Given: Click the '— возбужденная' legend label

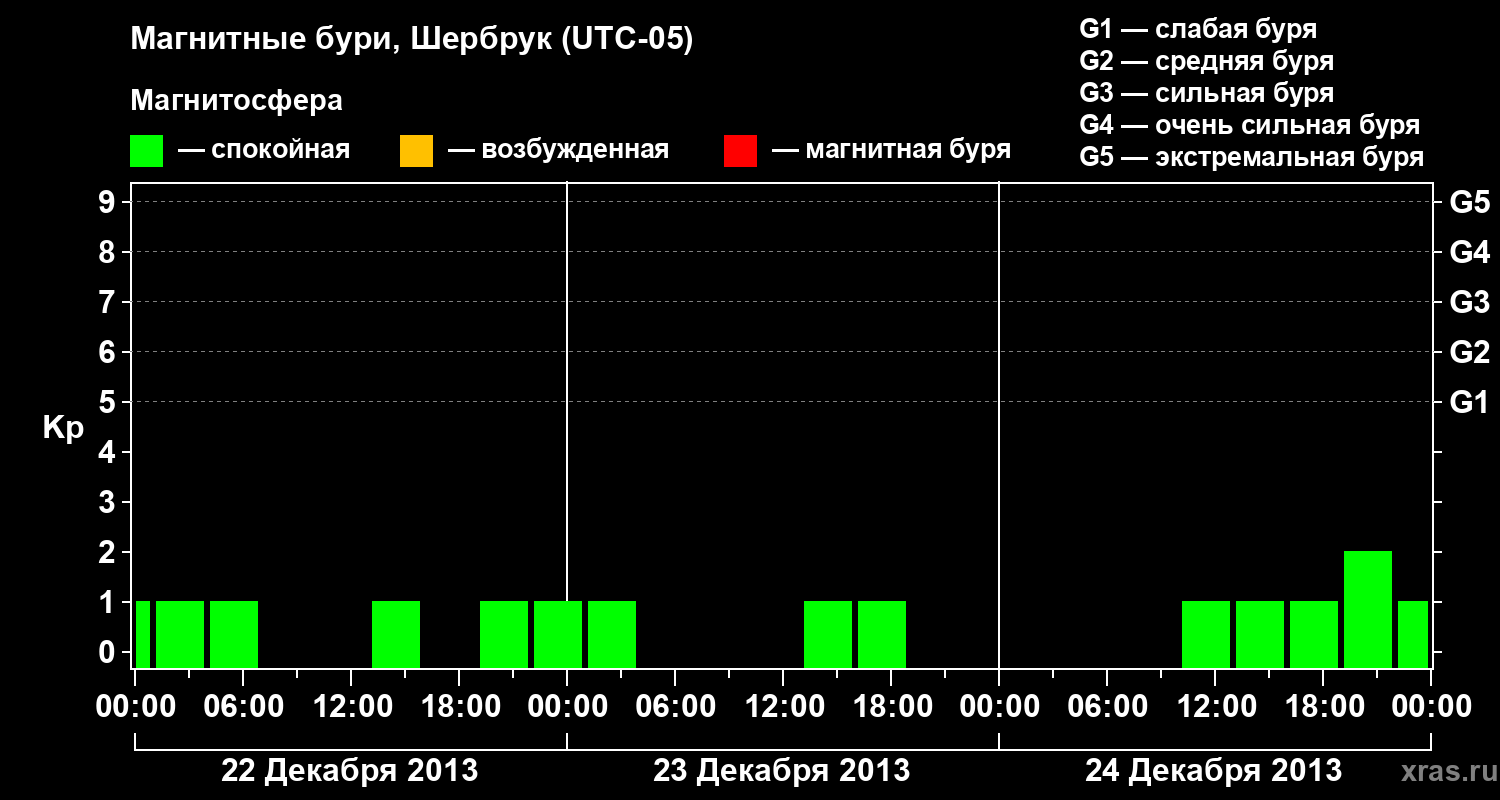Looking at the screenshot, I should pyautogui.click(x=559, y=150).
